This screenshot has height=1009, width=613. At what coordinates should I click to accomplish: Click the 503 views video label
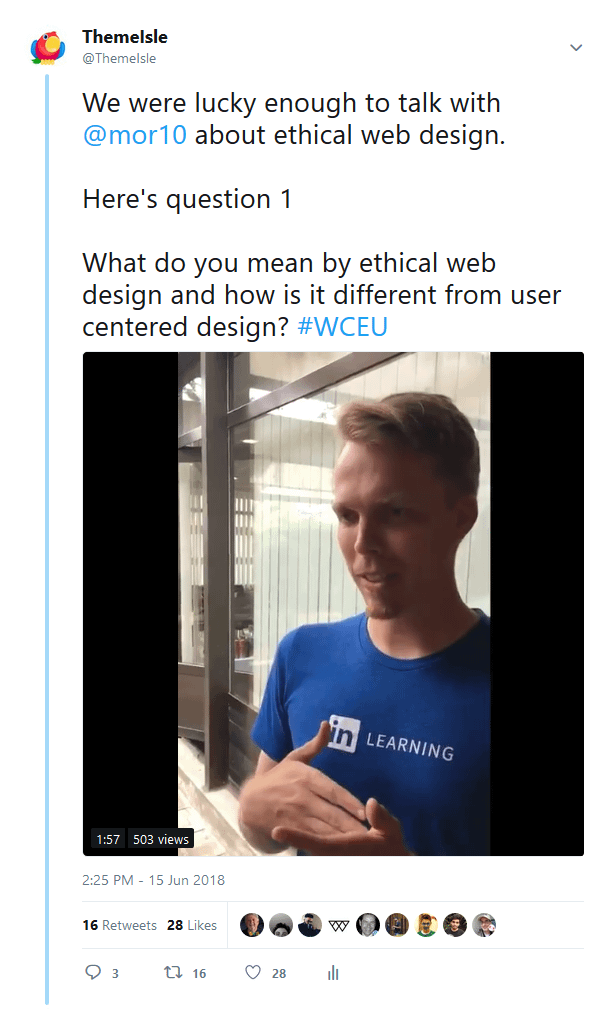pos(161,839)
